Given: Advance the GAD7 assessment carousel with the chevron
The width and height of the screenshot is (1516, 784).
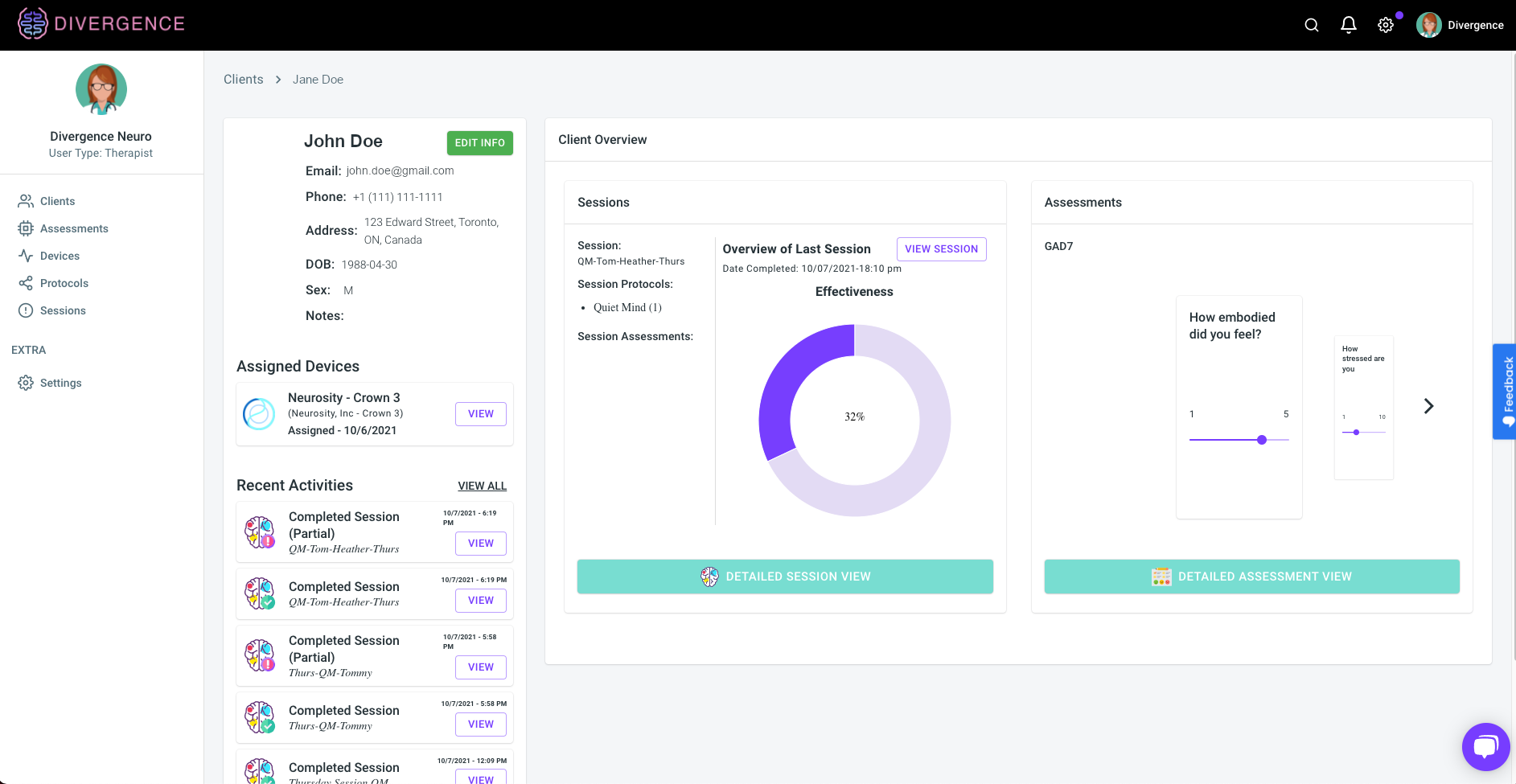Looking at the screenshot, I should pos(1428,406).
